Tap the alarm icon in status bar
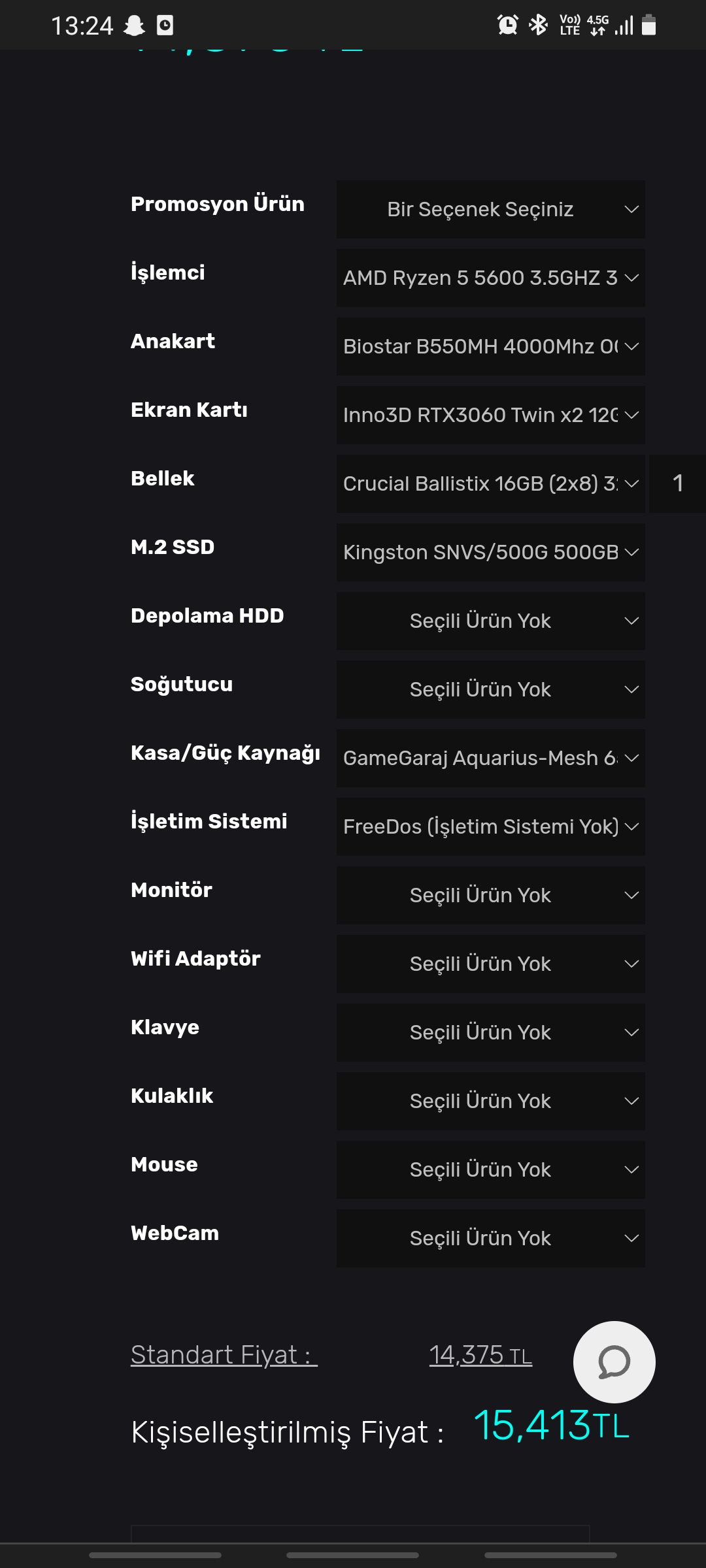This screenshot has height=1568, width=706. point(507,25)
